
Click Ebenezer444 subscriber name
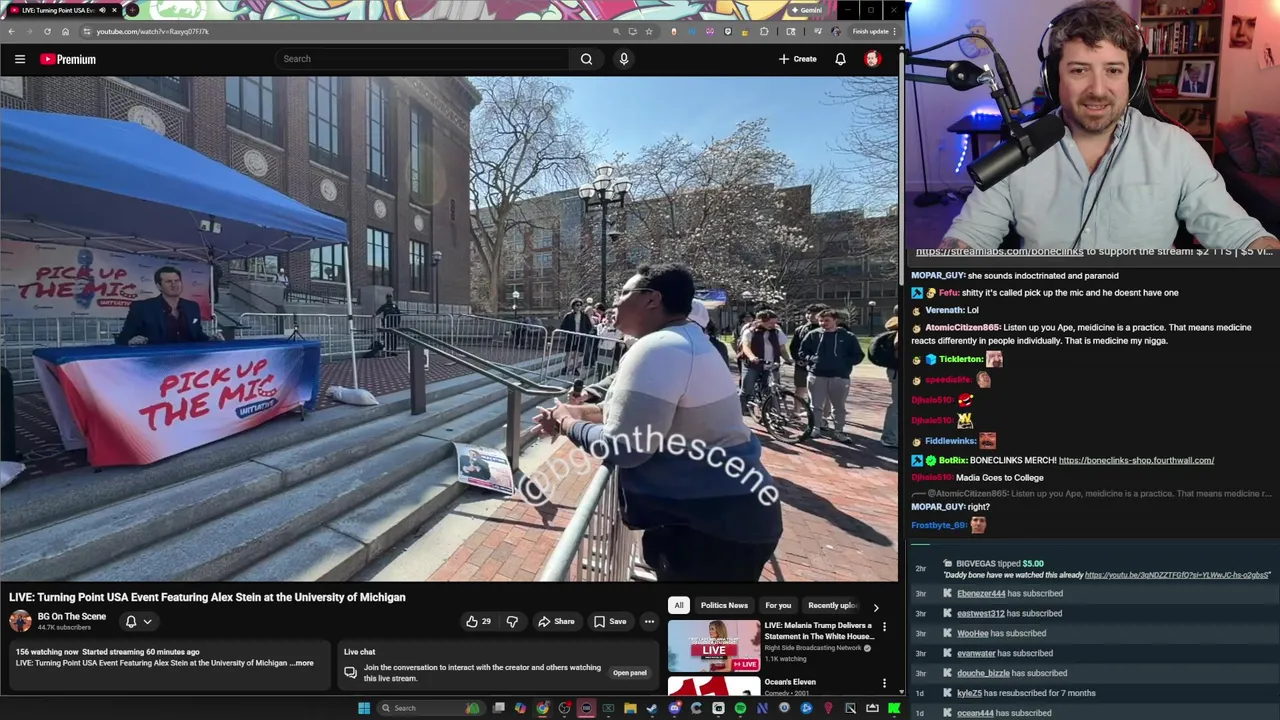(x=981, y=594)
